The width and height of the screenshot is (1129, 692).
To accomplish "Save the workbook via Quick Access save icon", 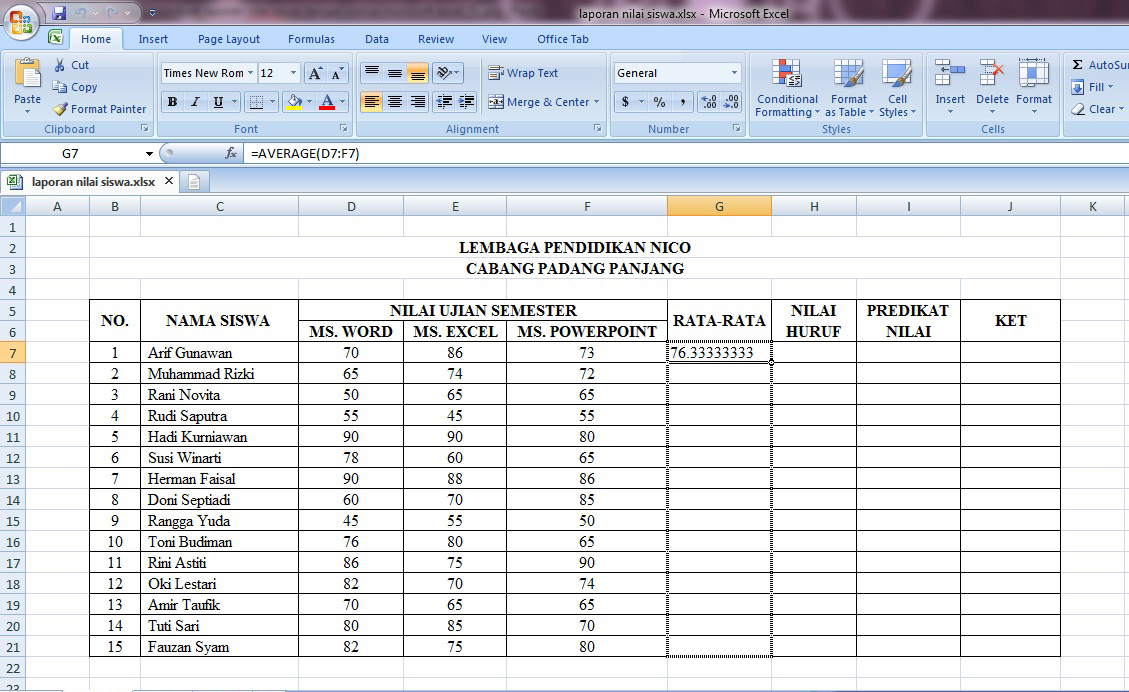I will click(x=59, y=13).
